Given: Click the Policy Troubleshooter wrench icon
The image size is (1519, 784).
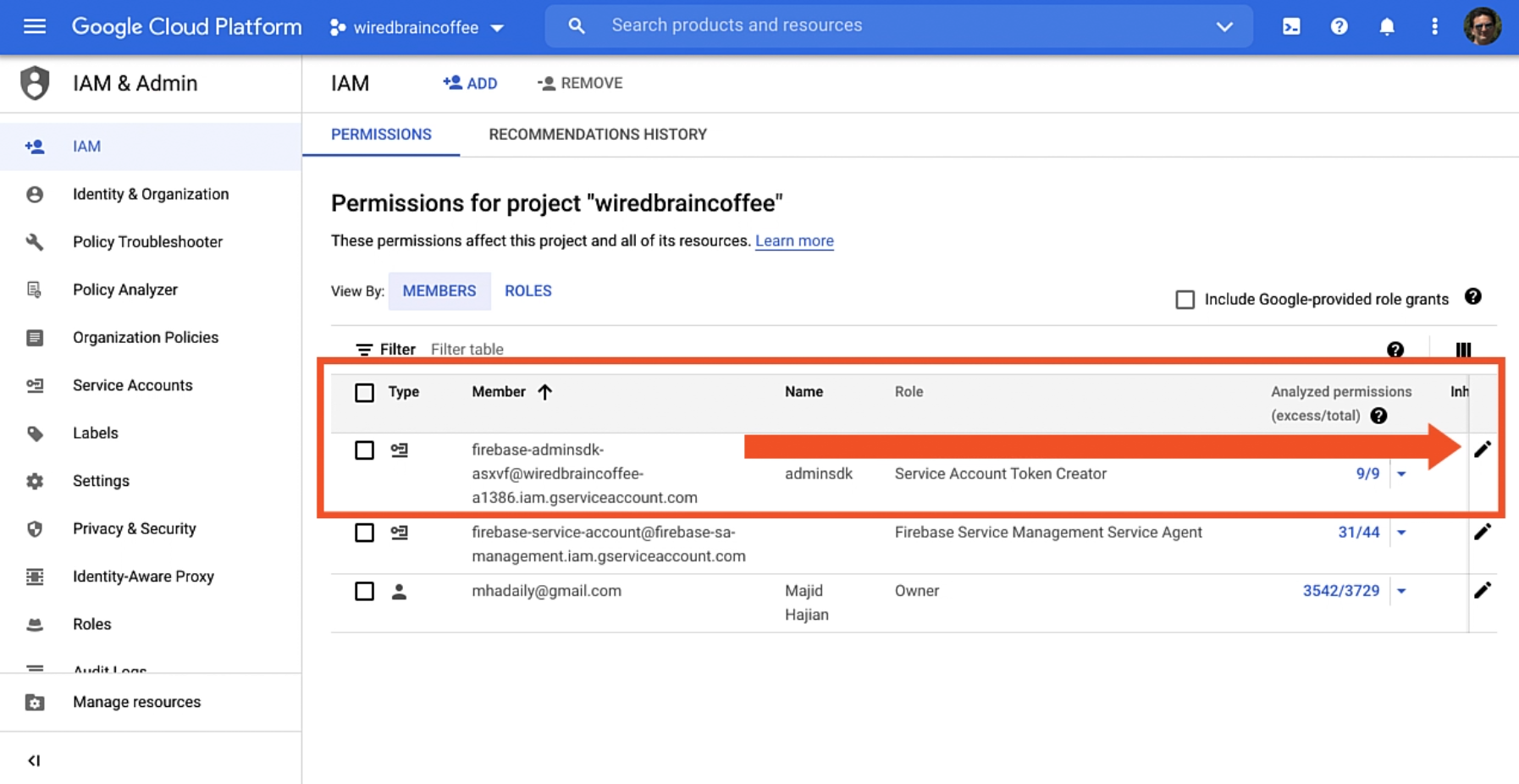Looking at the screenshot, I should [x=35, y=242].
